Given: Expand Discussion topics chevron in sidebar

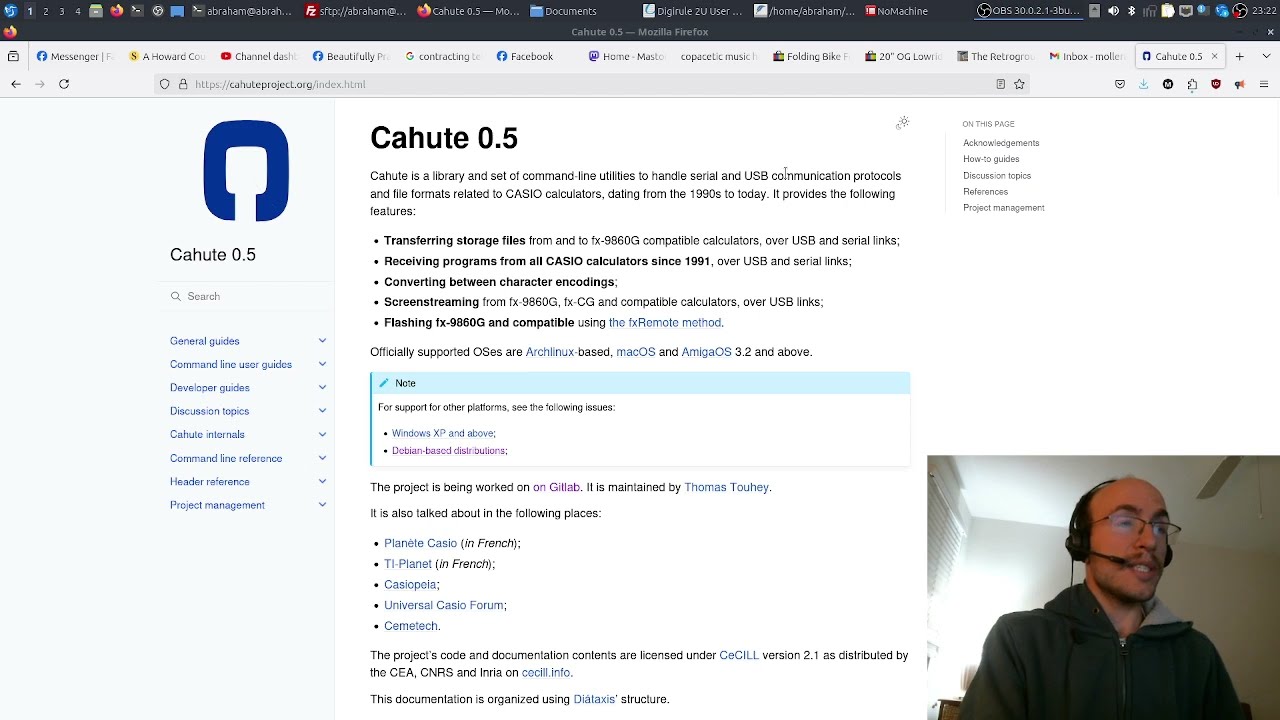Looking at the screenshot, I should pyautogui.click(x=322, y=411).
